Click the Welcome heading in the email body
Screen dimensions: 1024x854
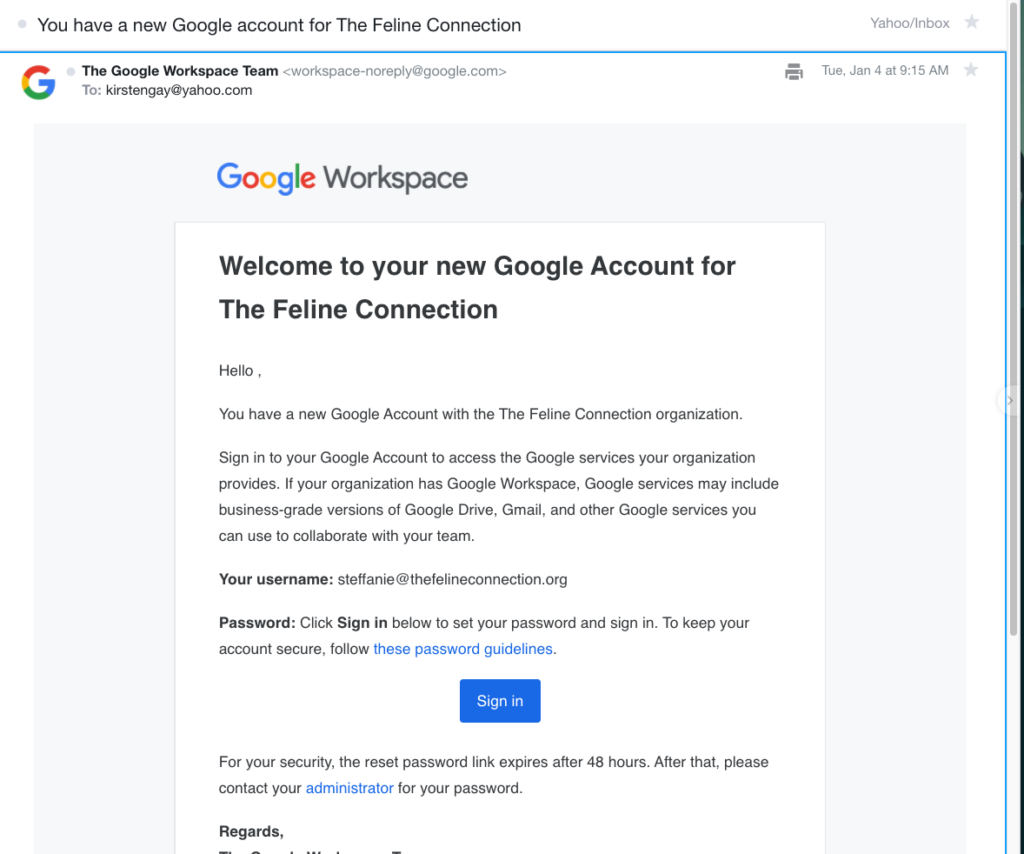[x=477, y=287]
